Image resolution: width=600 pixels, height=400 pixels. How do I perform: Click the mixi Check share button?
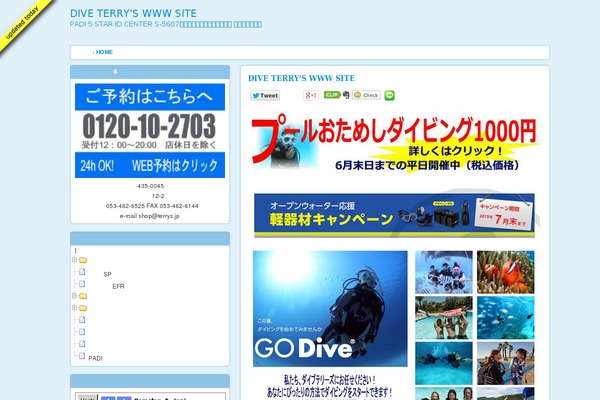(x=366, y=95)
